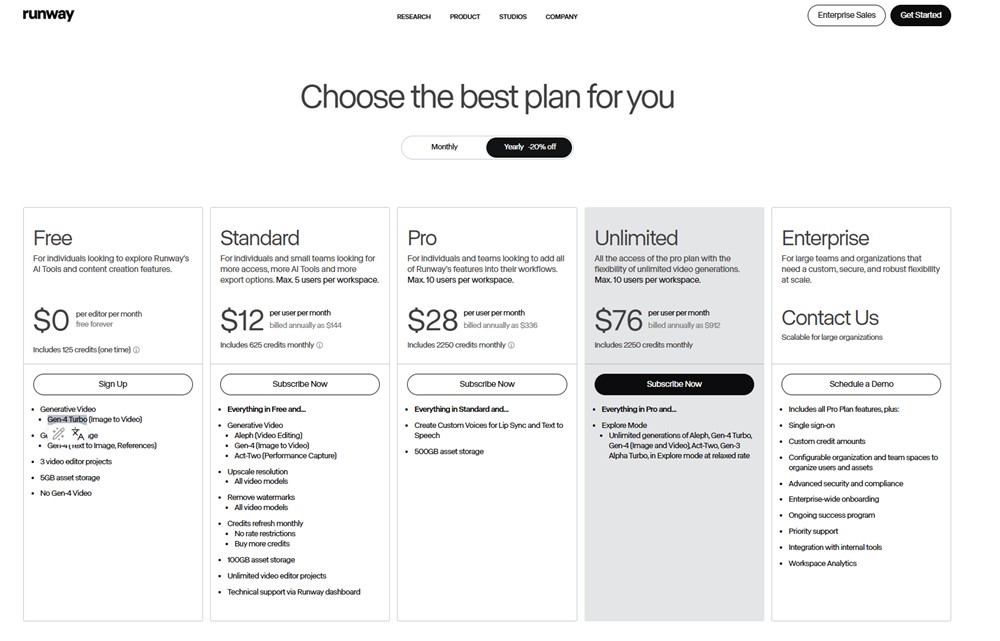Schedule a Demo for Enterprise
Viewport: 1000px width, 641px height.
coord(861,384)
